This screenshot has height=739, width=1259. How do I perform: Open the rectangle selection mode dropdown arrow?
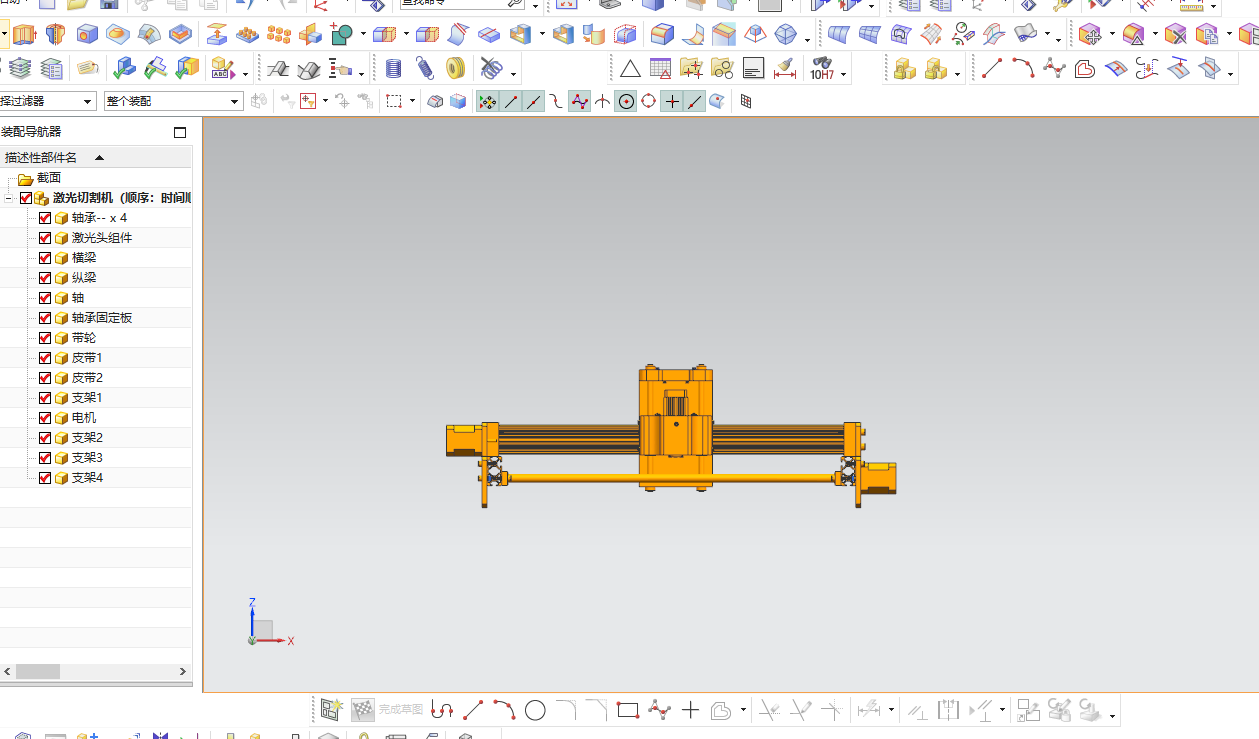(x=411, y=101)
